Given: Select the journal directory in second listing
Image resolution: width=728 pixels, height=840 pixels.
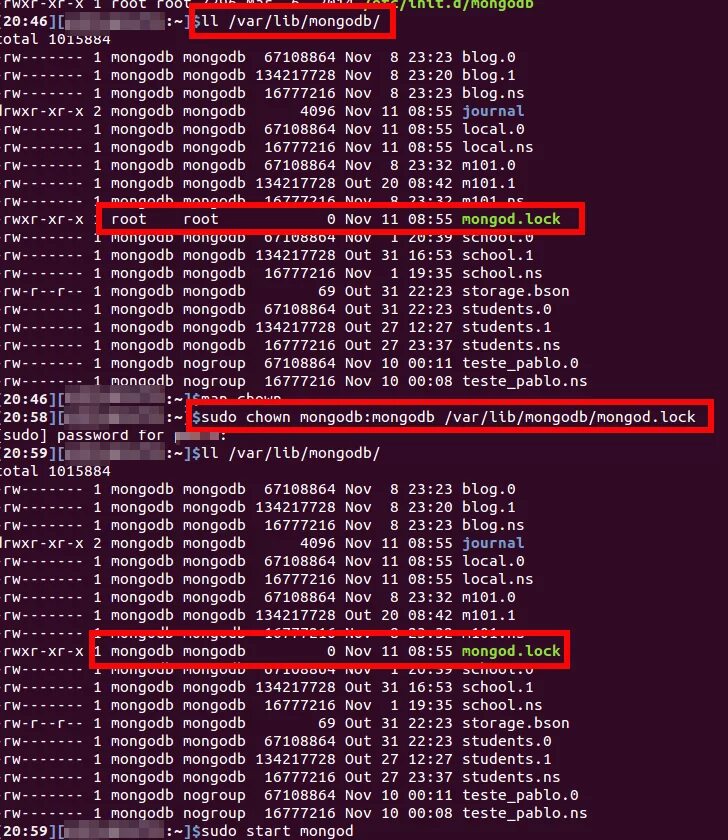Looking at the screenshot, I should pos(493,543).
